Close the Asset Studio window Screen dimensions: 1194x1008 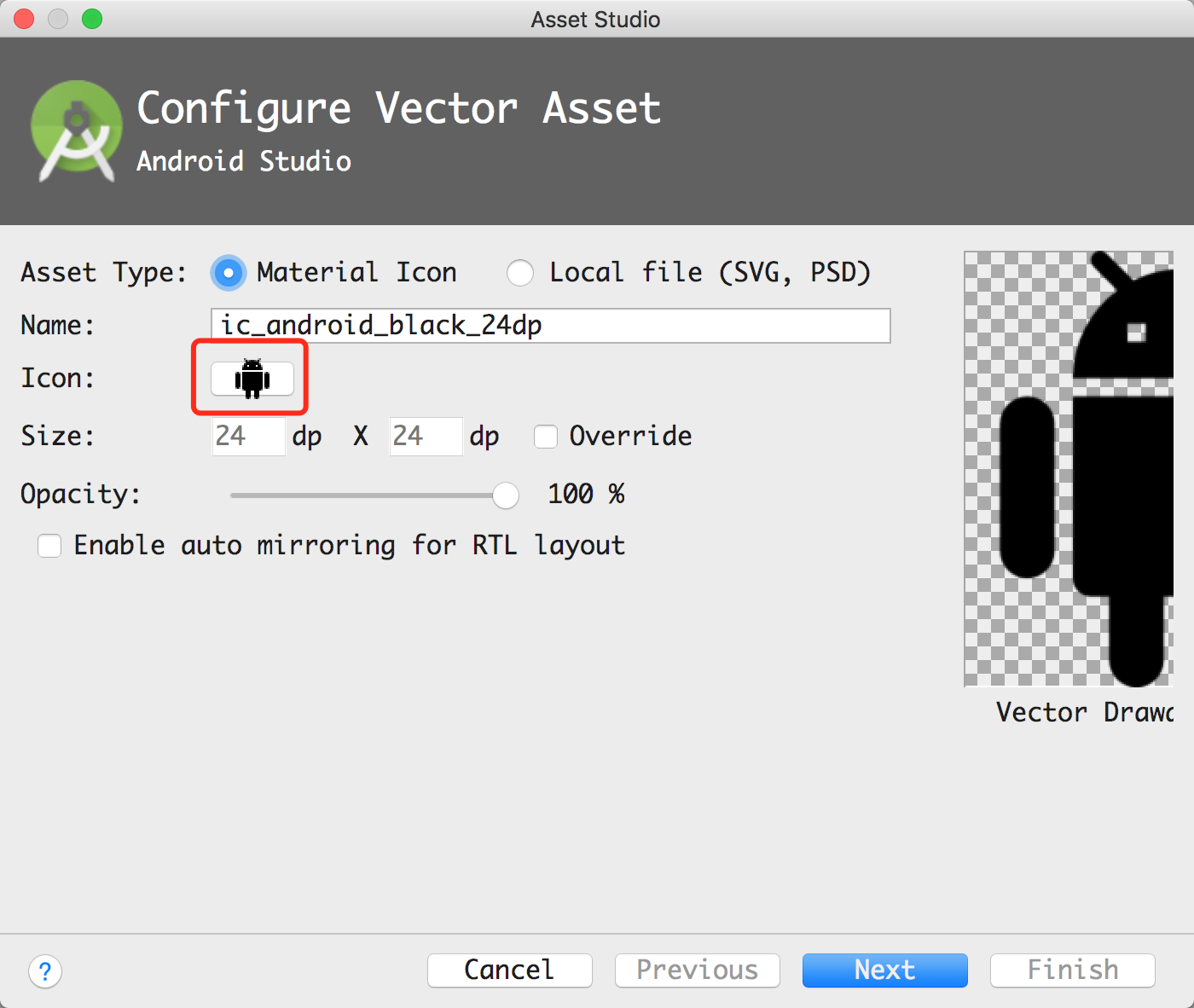[x=24, y=19]
